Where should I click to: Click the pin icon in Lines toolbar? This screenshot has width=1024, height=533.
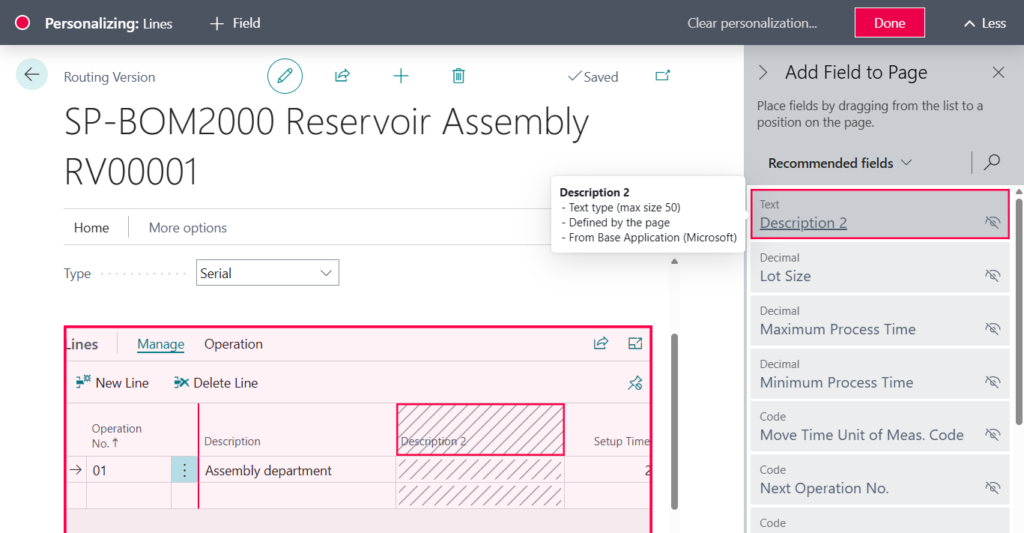pyautogui.click(x=634, y=383)
